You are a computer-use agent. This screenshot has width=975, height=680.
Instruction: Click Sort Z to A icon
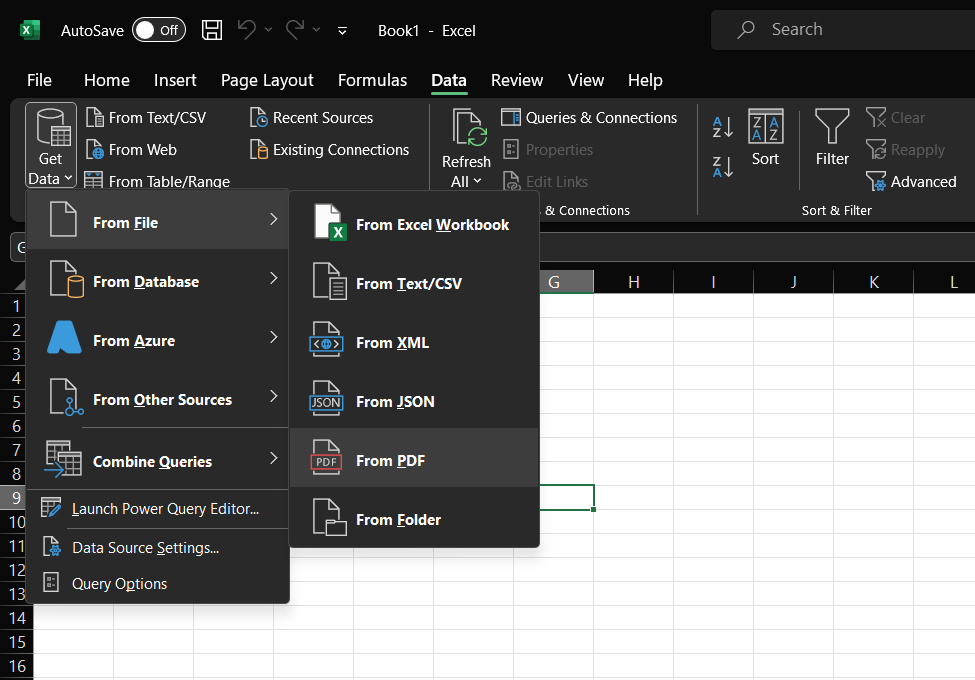tap(722, 168)
